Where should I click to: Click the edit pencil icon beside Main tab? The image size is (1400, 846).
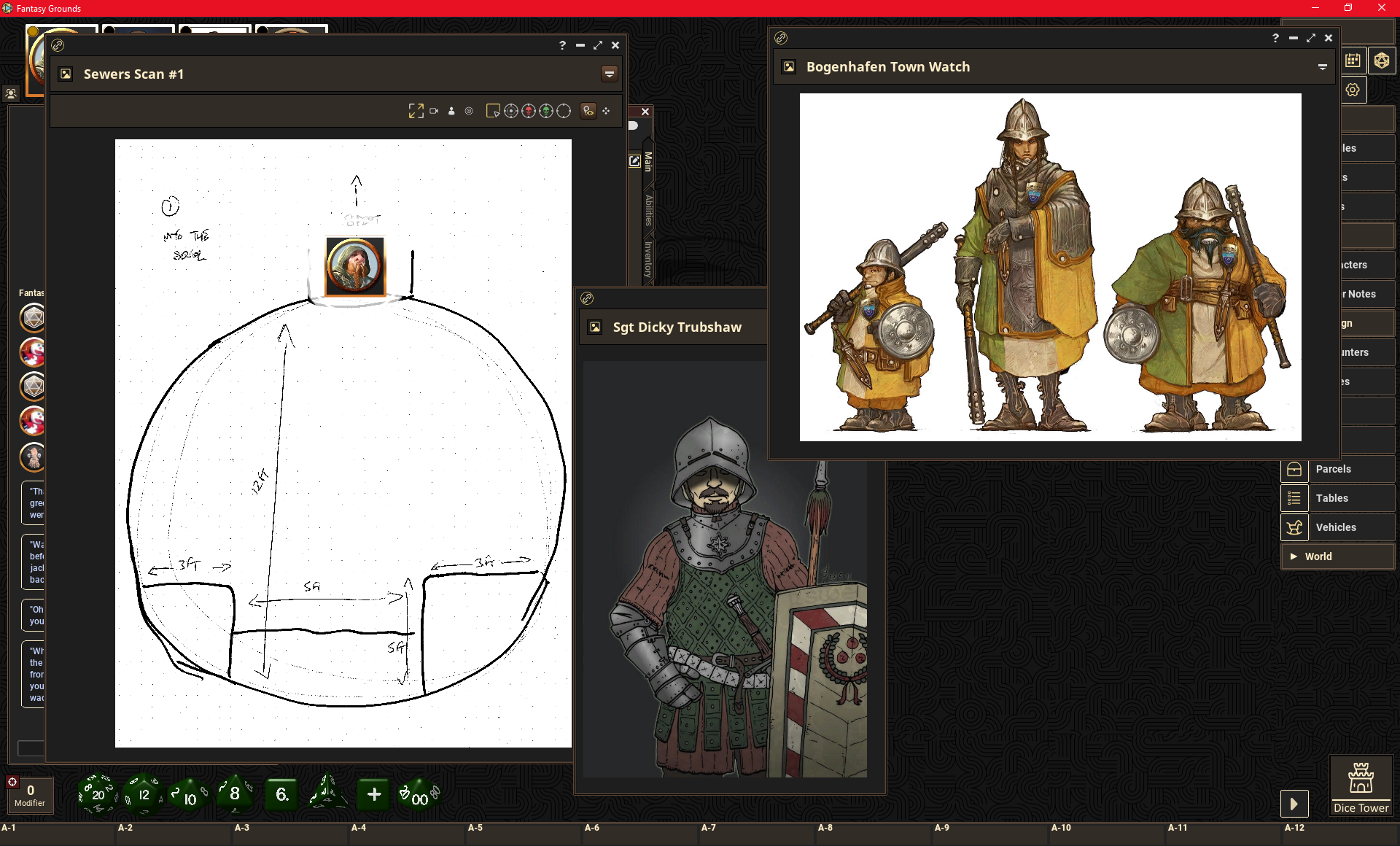634,161
